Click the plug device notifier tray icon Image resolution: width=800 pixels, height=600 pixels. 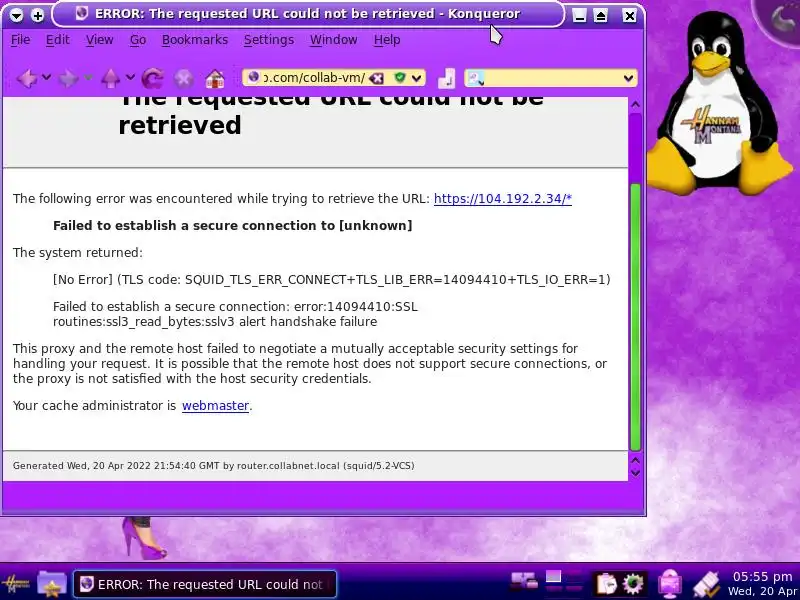pos(707,583)
